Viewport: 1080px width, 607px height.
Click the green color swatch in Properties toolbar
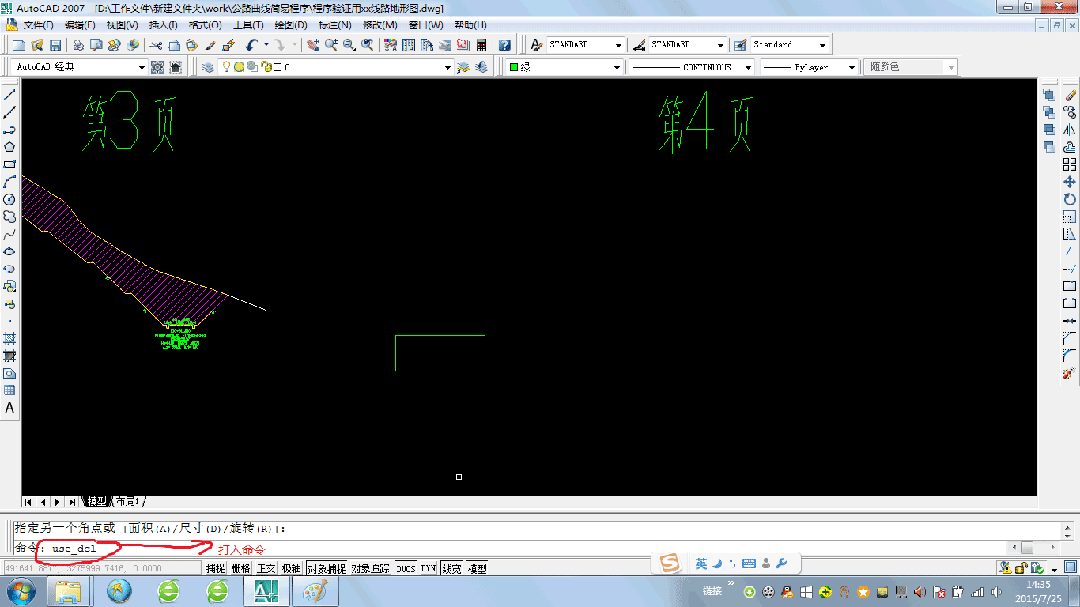point(514,67)
